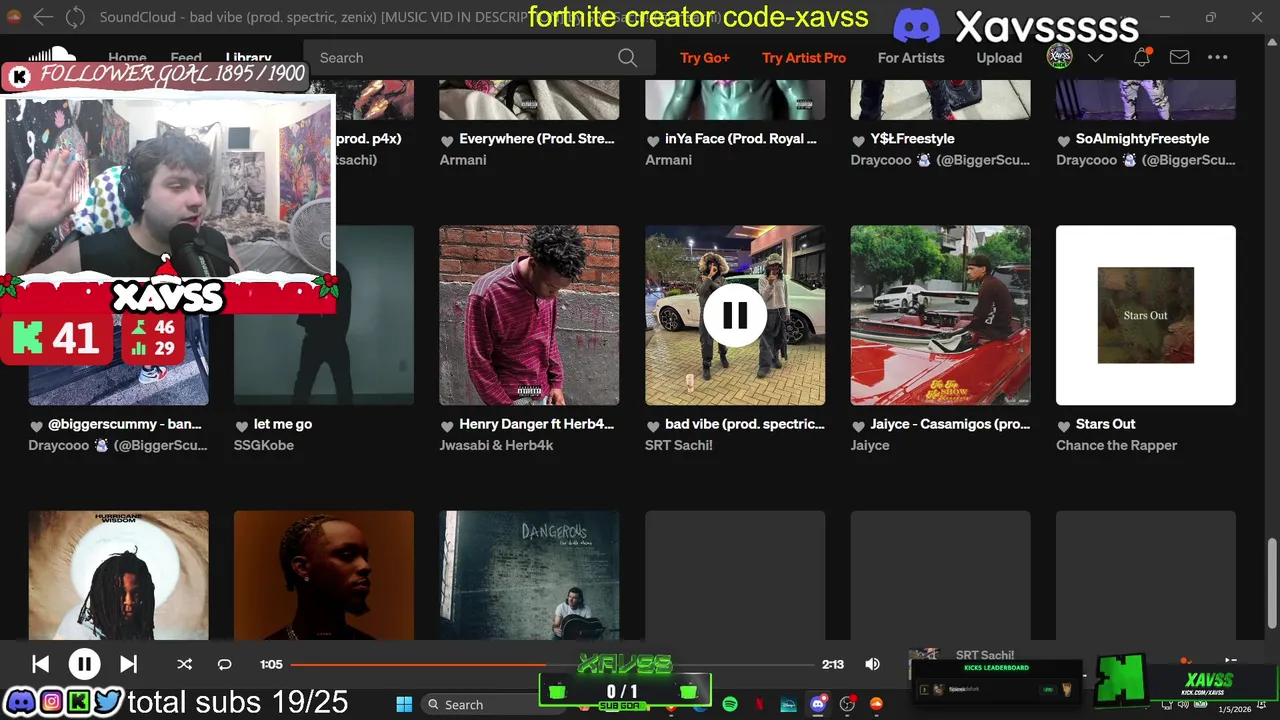Expand the account chevron next to avatar

click(1096, 58)
